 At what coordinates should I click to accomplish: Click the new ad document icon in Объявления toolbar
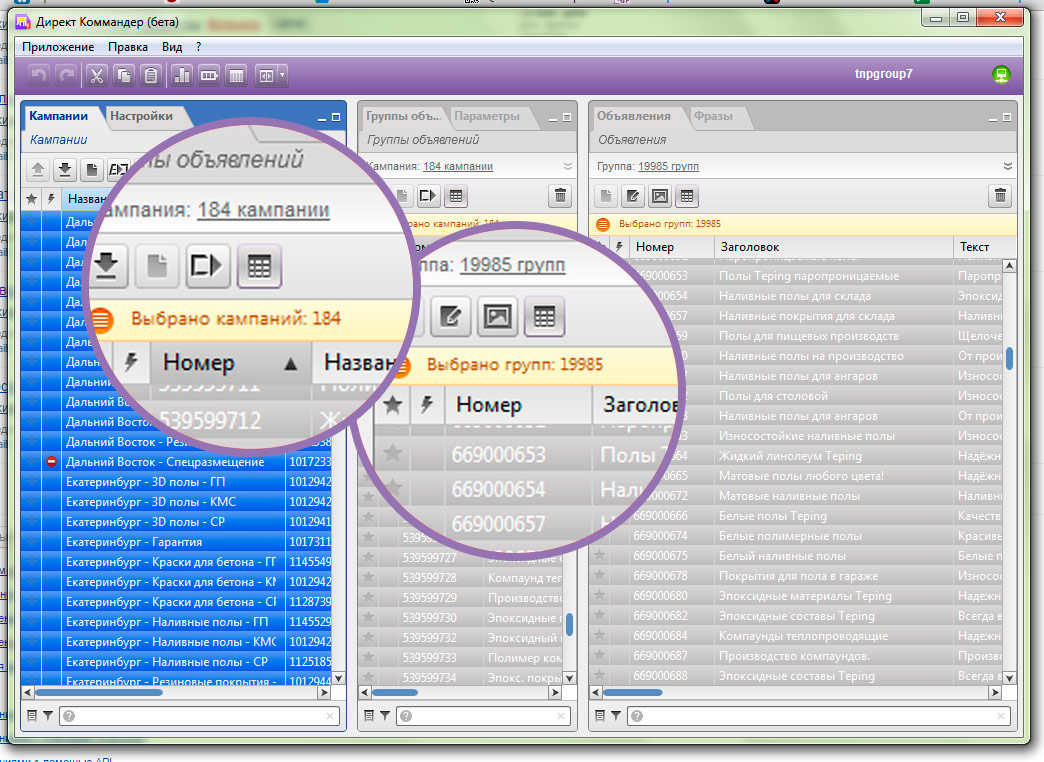click(605, 196)
